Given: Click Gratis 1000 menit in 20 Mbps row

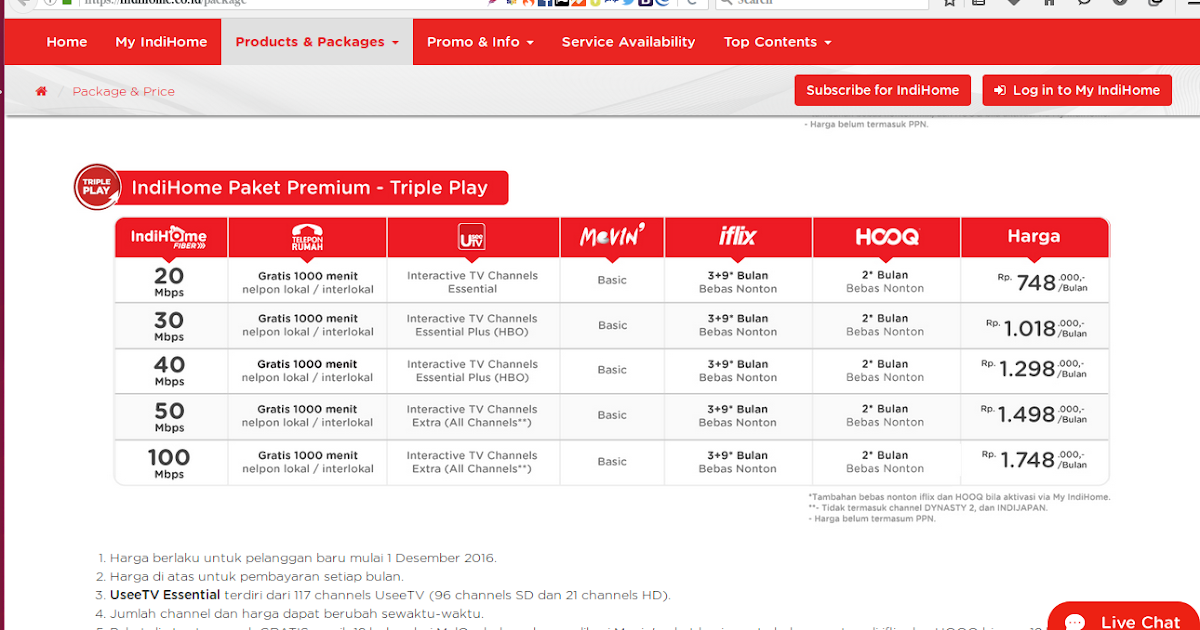Looking at the screenshot, I should click(307, 276).
